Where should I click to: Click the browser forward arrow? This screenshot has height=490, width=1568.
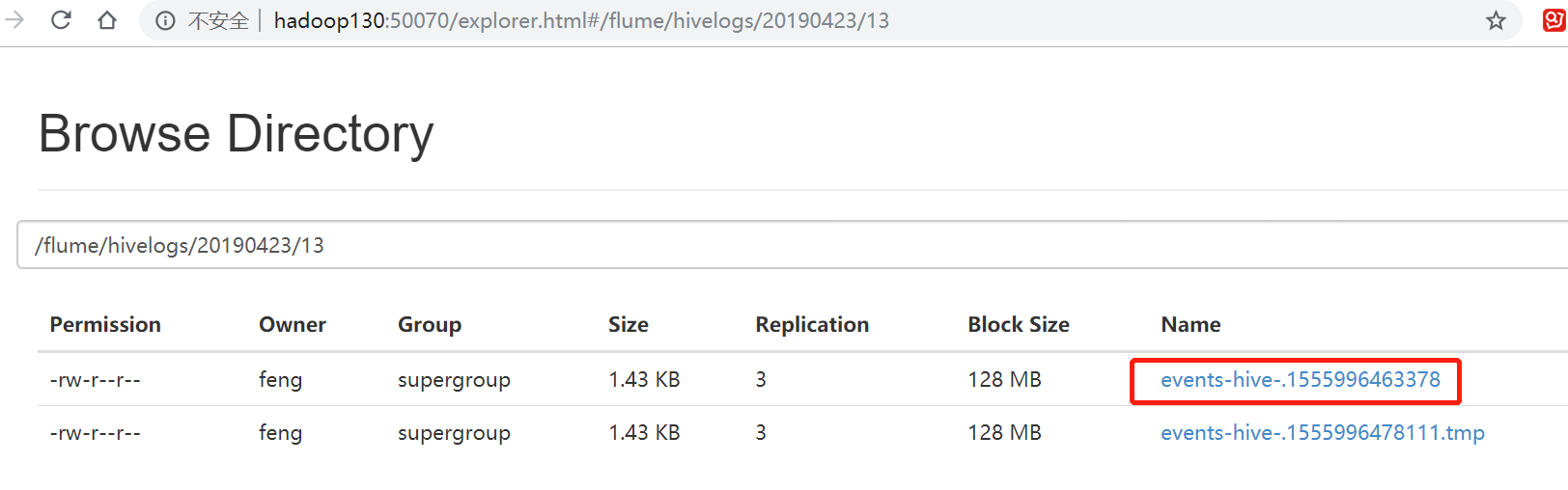[14, 20]
